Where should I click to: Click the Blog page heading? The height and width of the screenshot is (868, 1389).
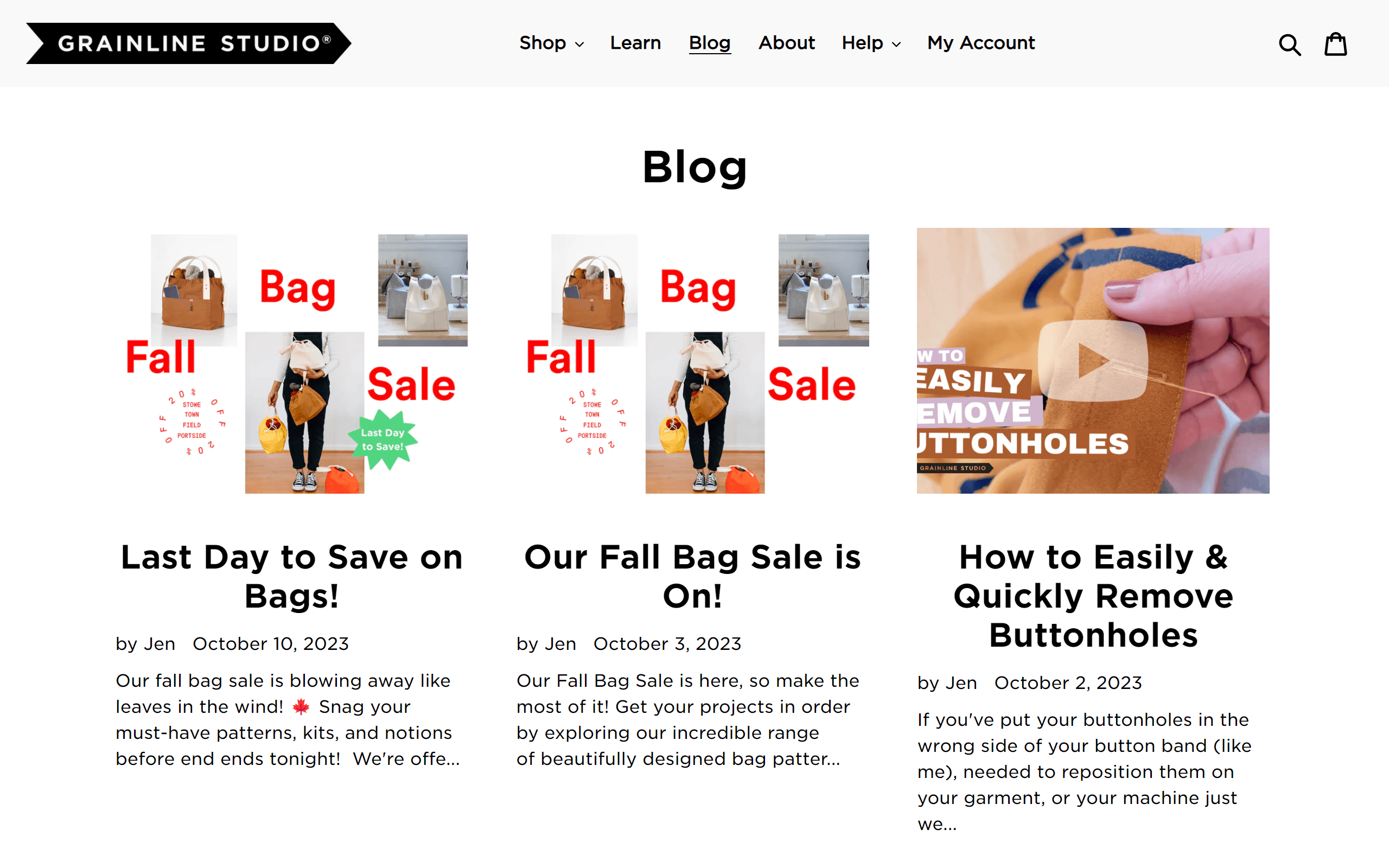[694, 167]
